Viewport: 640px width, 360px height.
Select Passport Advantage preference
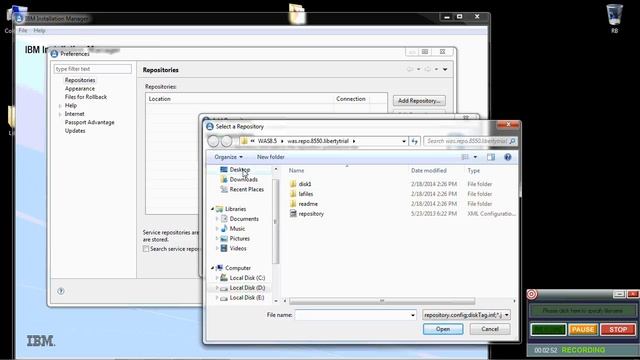[x=89, y=122]
